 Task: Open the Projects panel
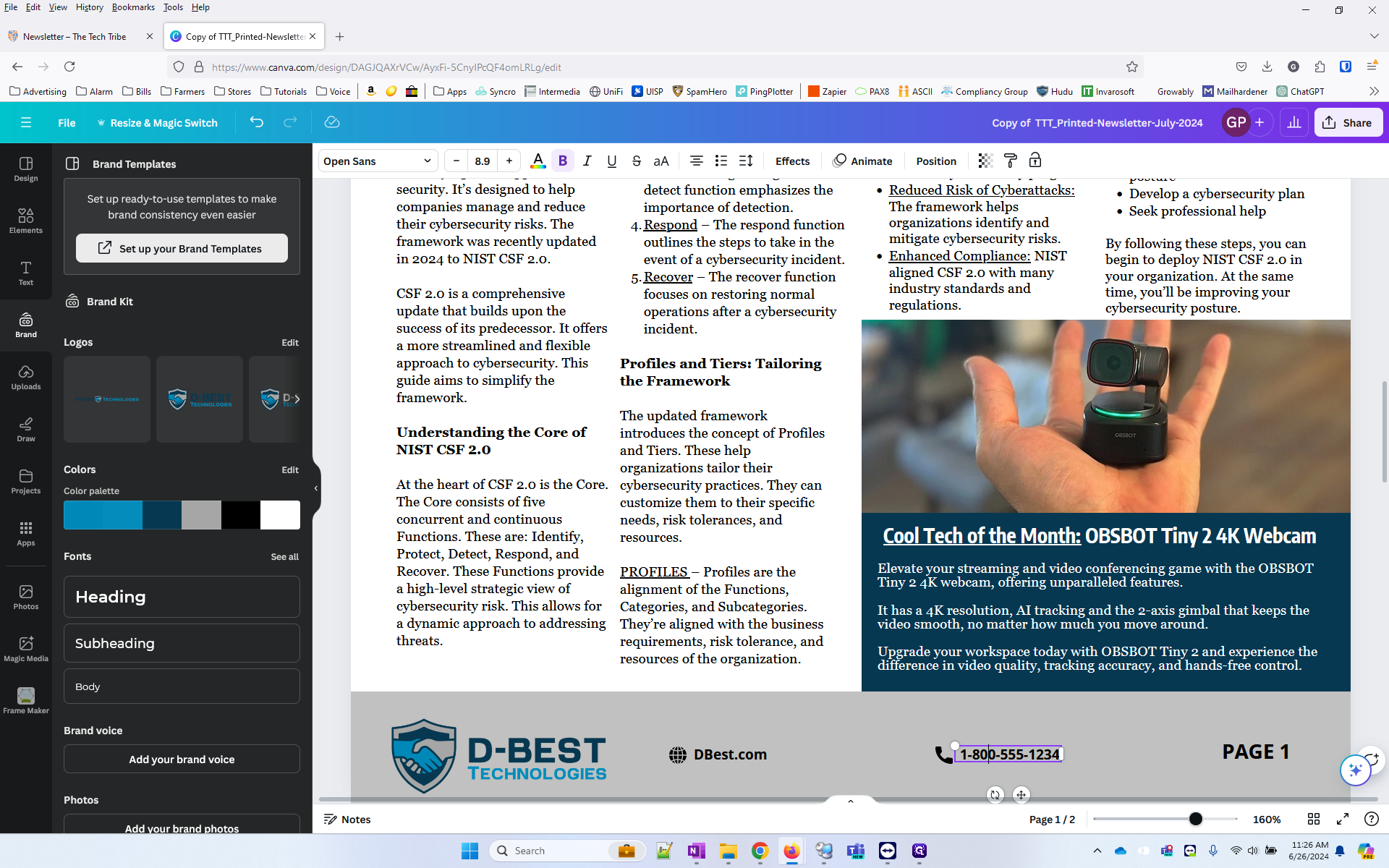[26, 482]
